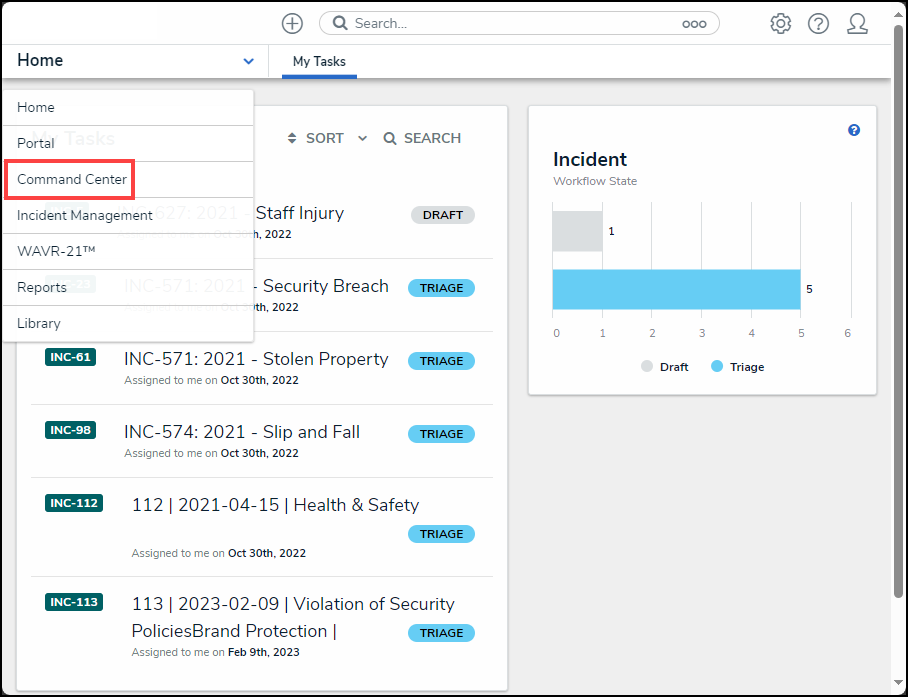The image size is (908, 697).
Task: Click the INC-98 badge
Action: [70, 430]
